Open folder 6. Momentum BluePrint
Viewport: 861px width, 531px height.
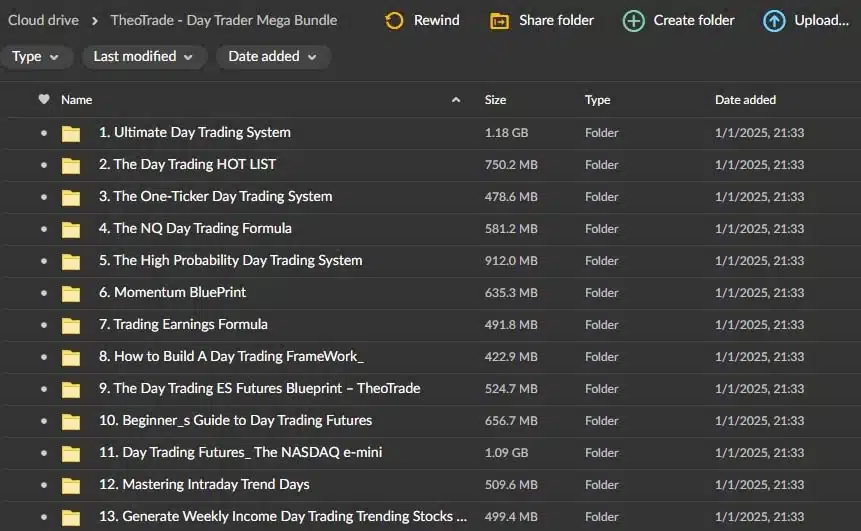coord(172,292)
